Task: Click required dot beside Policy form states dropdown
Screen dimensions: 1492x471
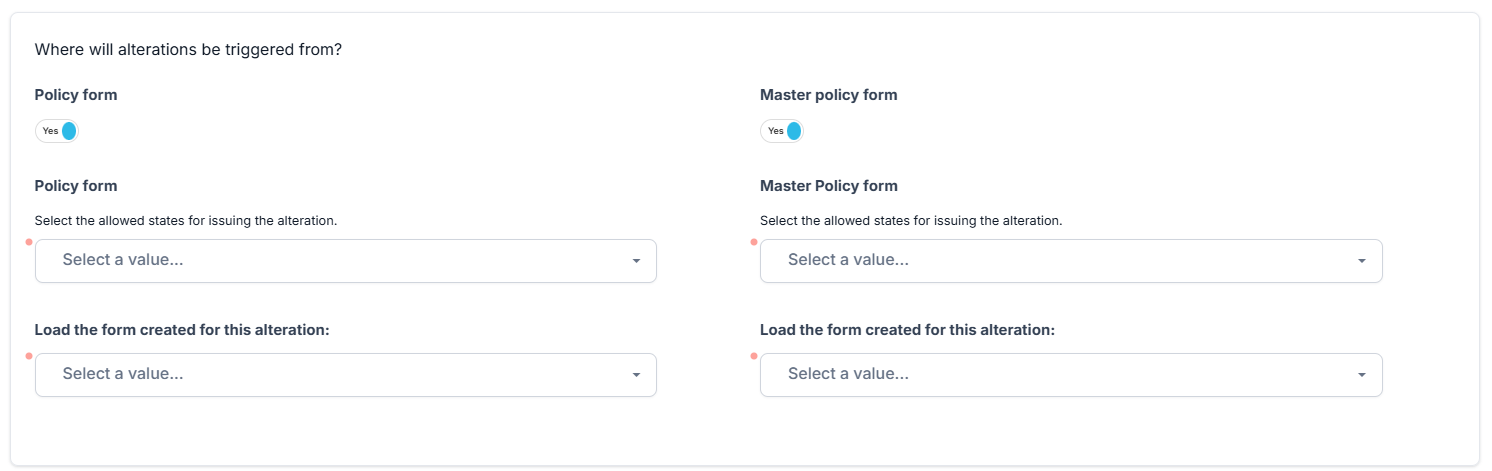Action: click(29, 242)
